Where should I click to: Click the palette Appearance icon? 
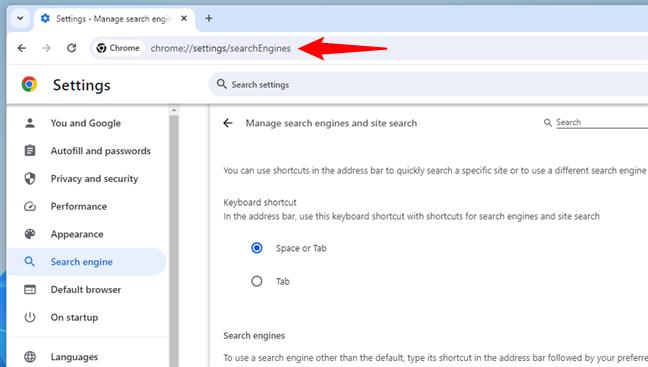[x=30, y=234]
